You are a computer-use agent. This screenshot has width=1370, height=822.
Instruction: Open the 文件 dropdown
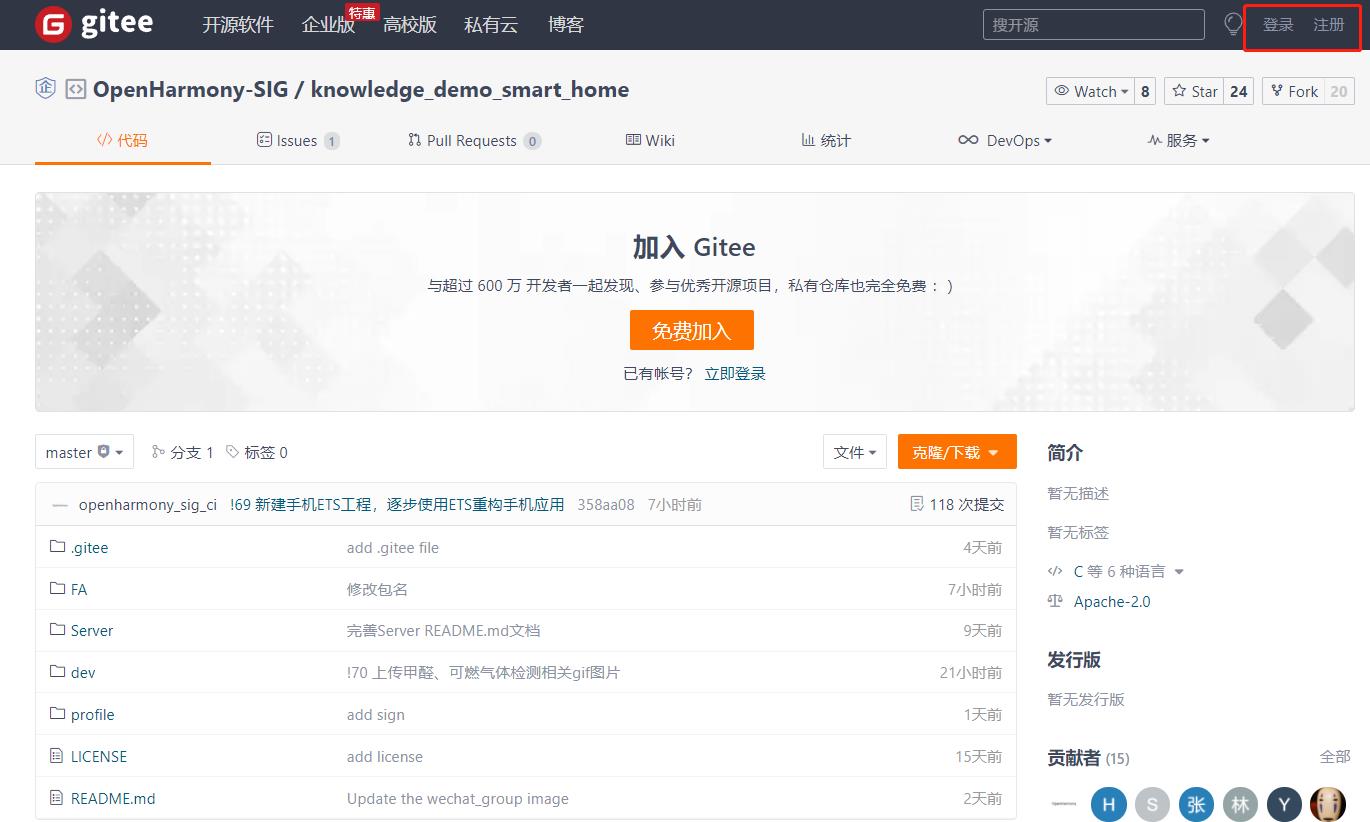855,452
